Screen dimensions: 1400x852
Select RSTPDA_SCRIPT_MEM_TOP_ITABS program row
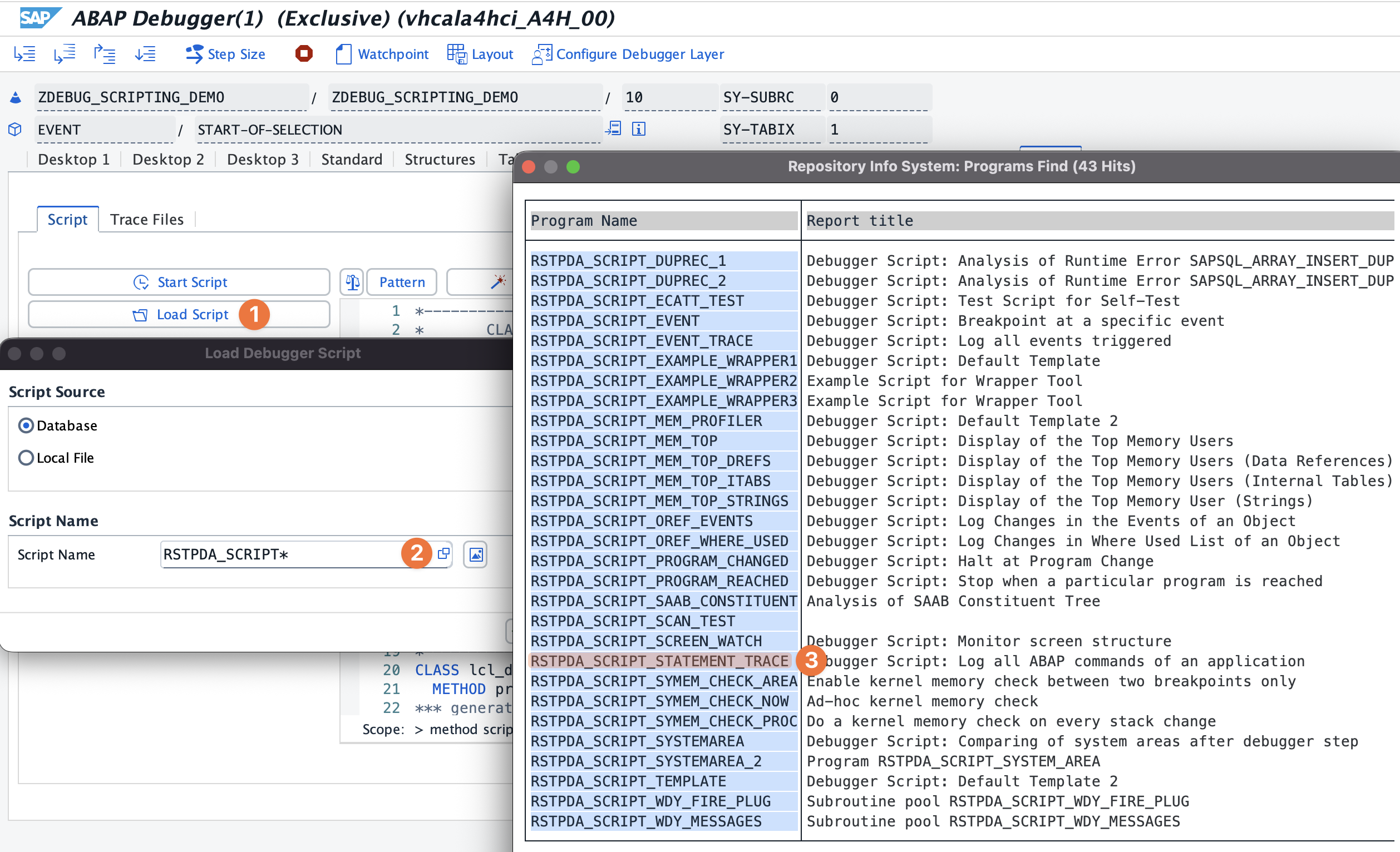(x=664, y=482)
